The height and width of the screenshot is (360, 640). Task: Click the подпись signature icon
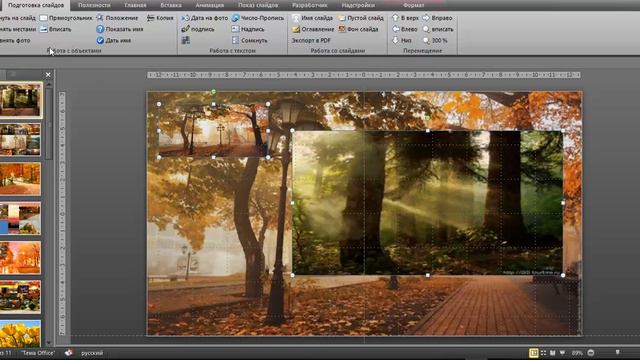pos(185,29)
